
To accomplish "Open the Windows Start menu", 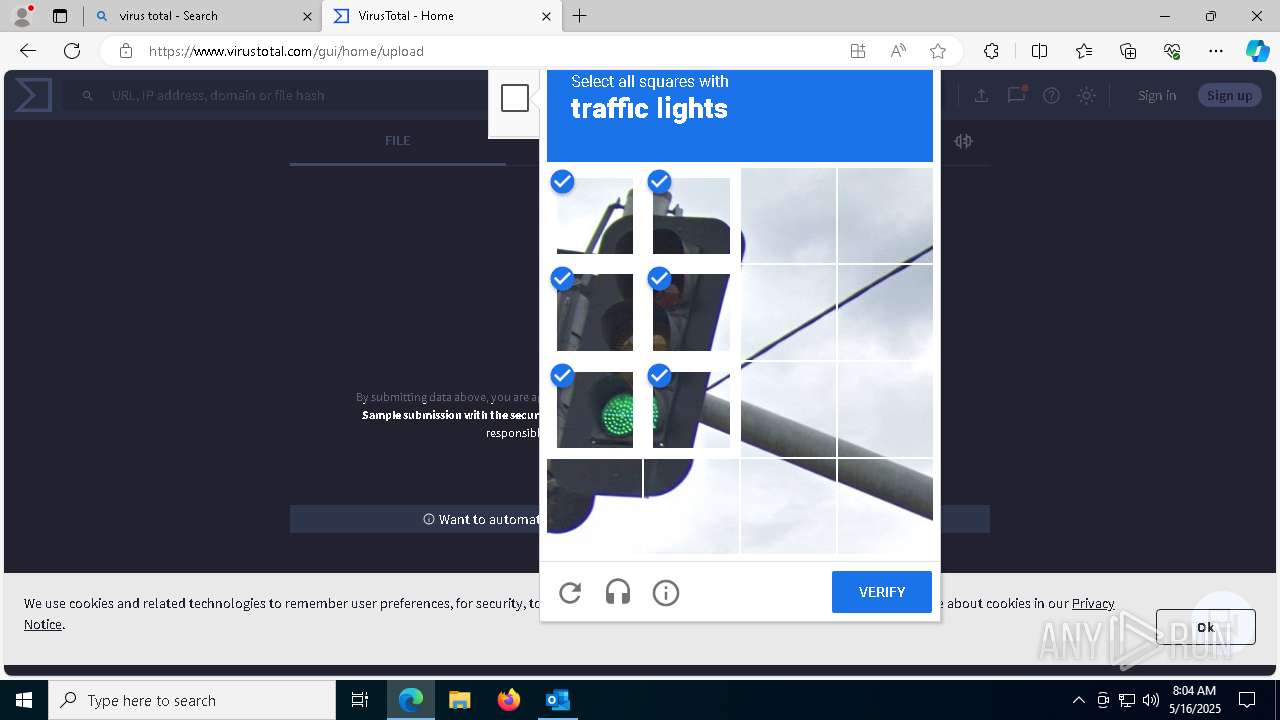I will (24, 700).
